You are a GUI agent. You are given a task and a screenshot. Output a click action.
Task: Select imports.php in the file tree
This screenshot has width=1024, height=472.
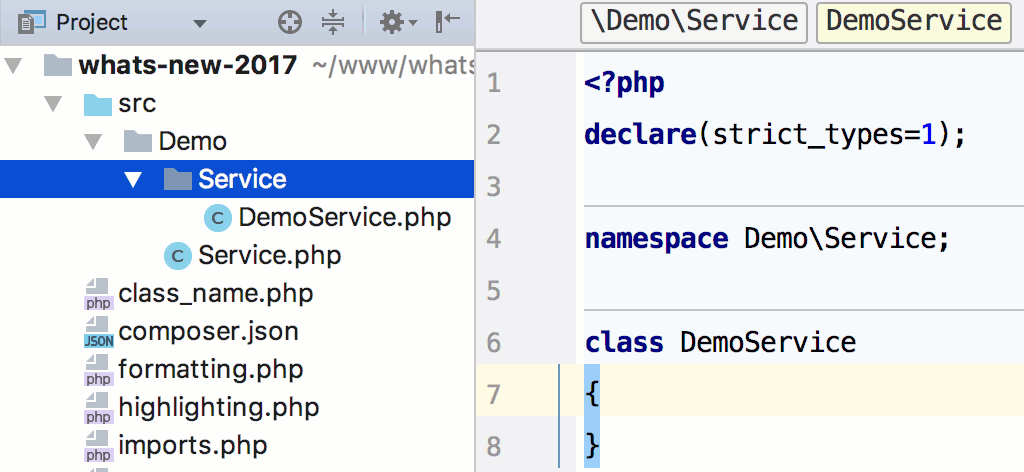[x=192, y=446]
